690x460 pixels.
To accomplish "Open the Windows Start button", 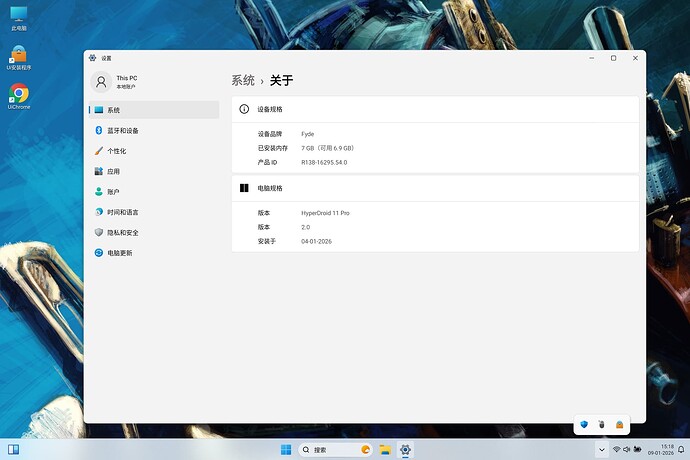I will (x=287, y=450).
